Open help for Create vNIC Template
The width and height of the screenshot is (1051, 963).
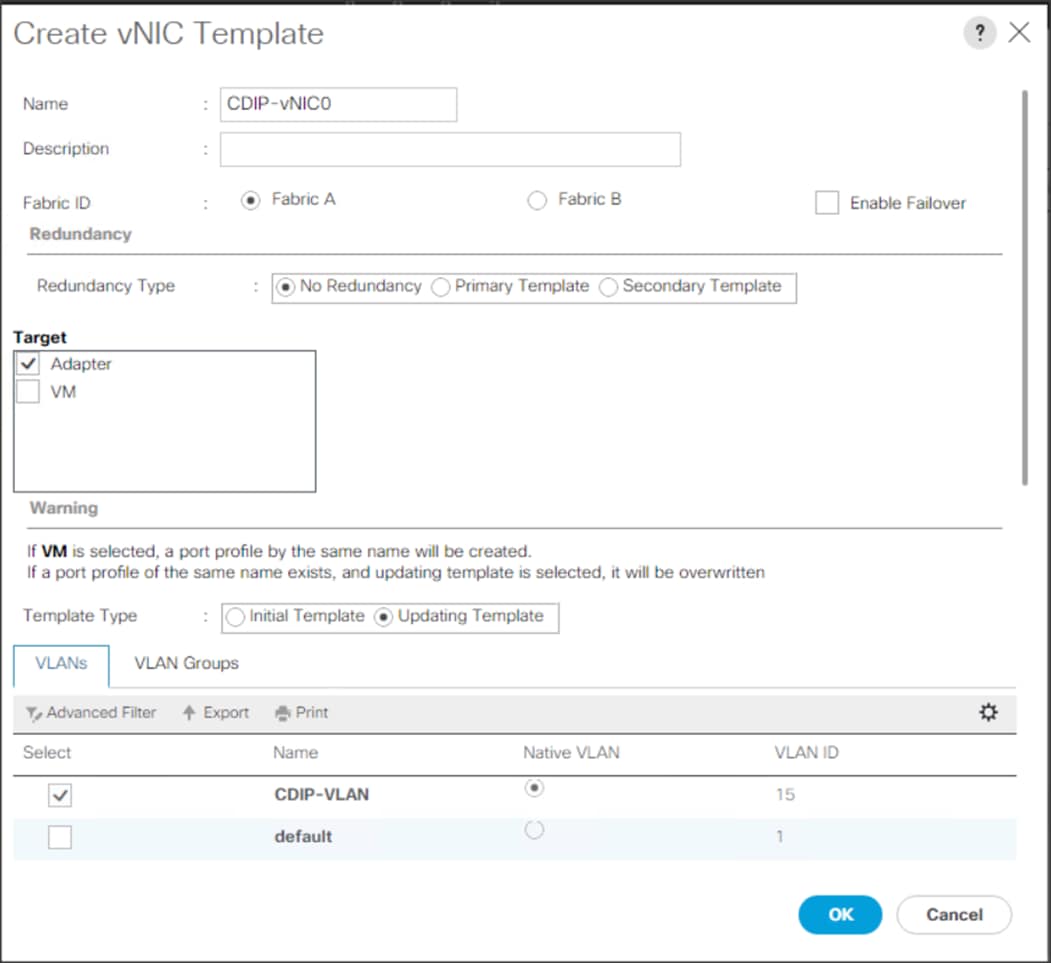pyautogui.click(x=978, y=32)
